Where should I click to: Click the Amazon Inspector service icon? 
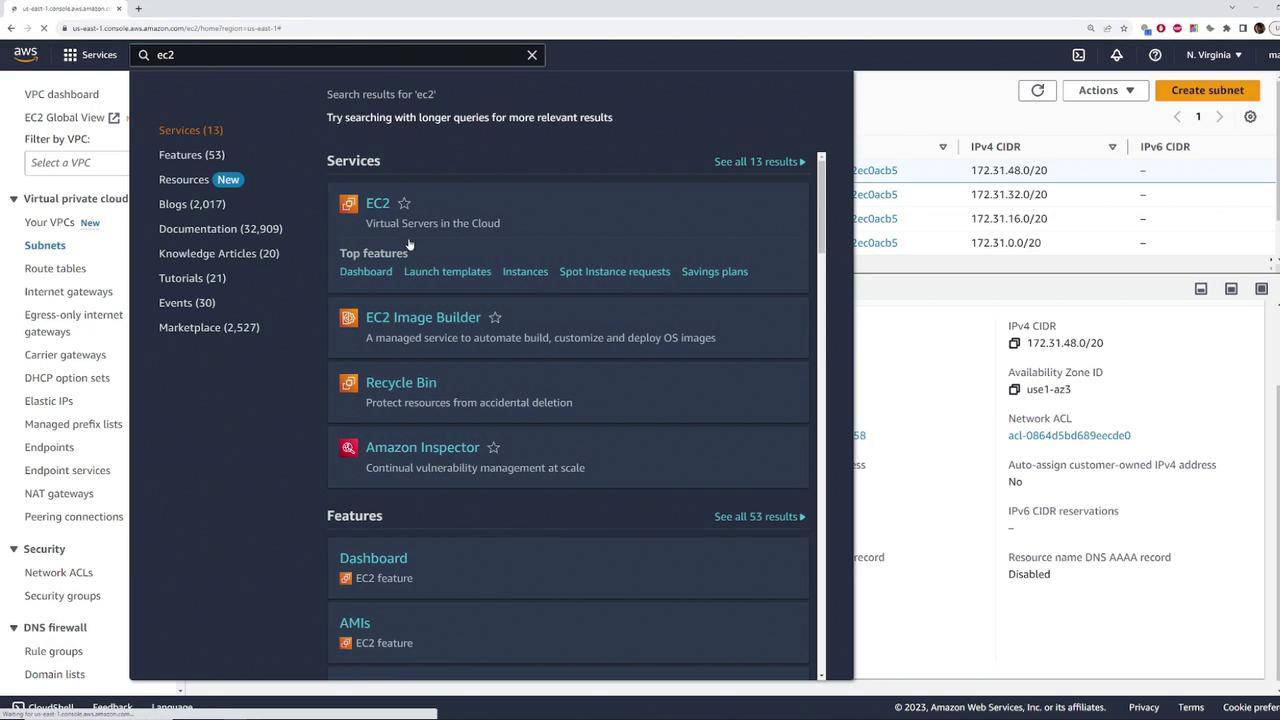[x=348, y=448]
